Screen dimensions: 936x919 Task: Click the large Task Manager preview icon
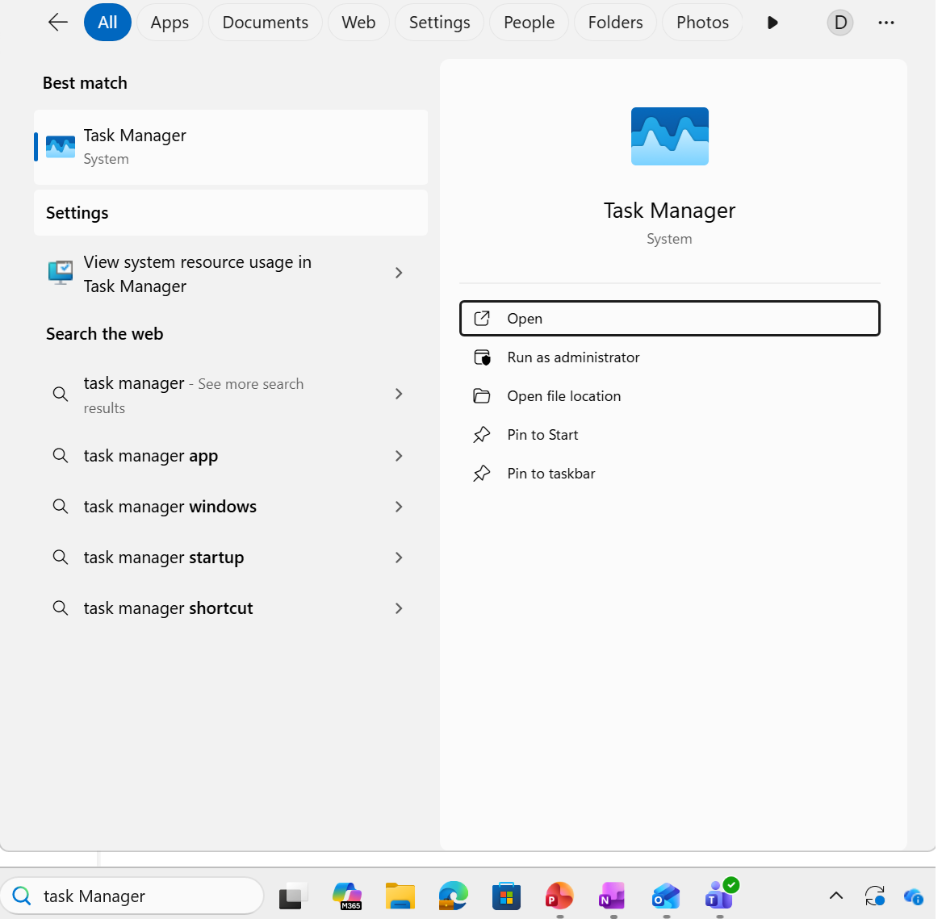669,136
